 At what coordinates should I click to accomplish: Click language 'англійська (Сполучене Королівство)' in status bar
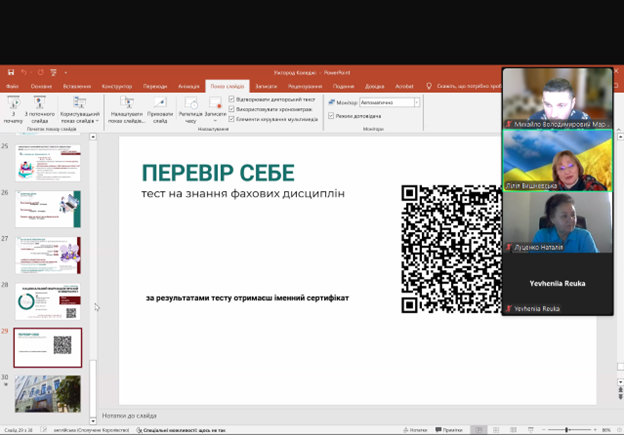pos(91,430)
